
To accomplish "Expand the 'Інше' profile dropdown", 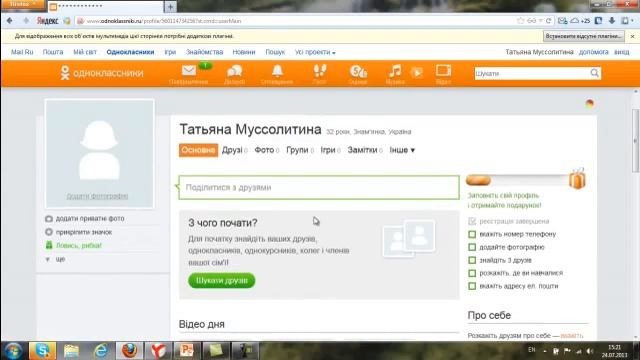I will point(402,150).
